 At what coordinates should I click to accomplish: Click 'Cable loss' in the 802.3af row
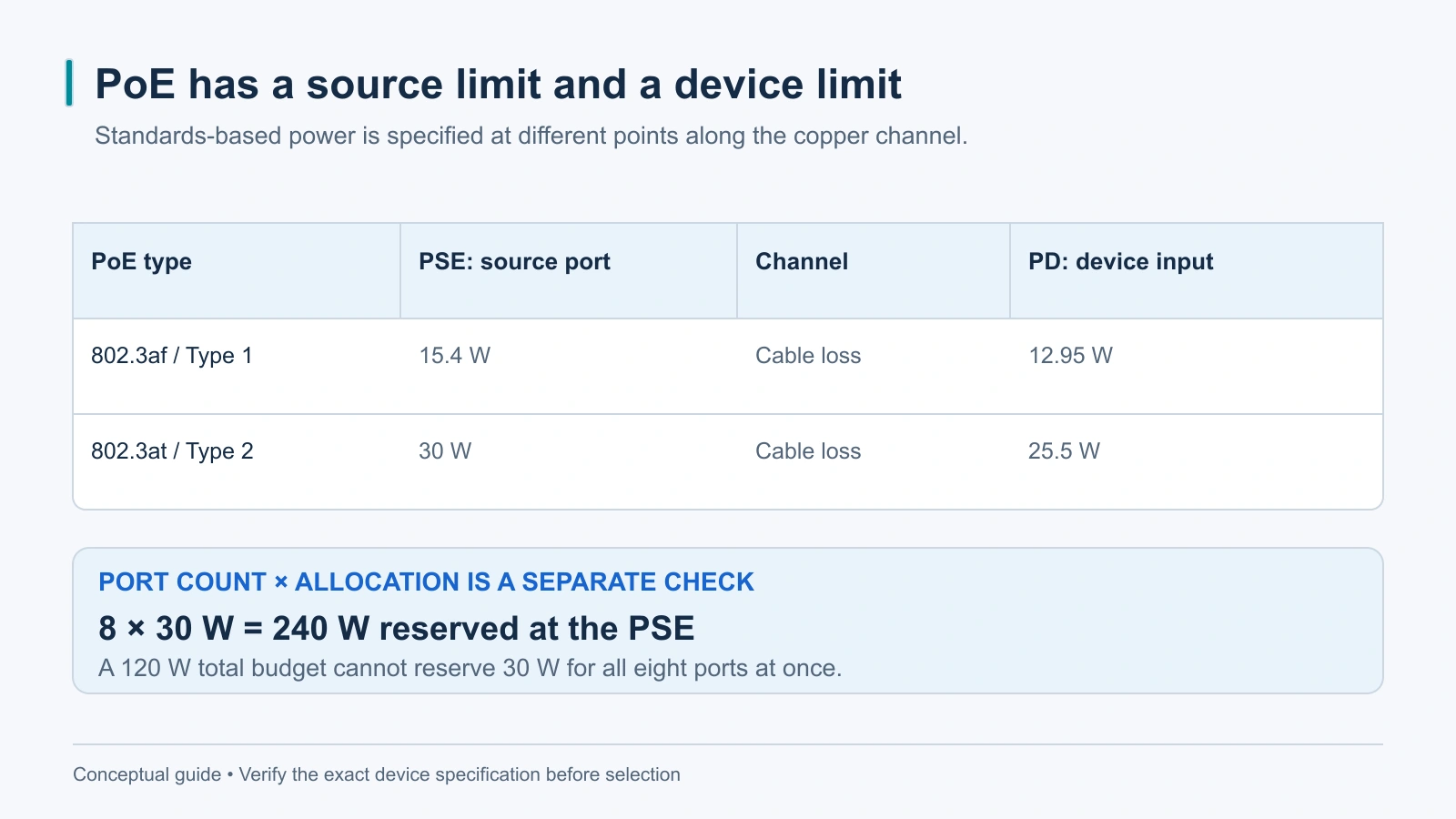(808, 356)
